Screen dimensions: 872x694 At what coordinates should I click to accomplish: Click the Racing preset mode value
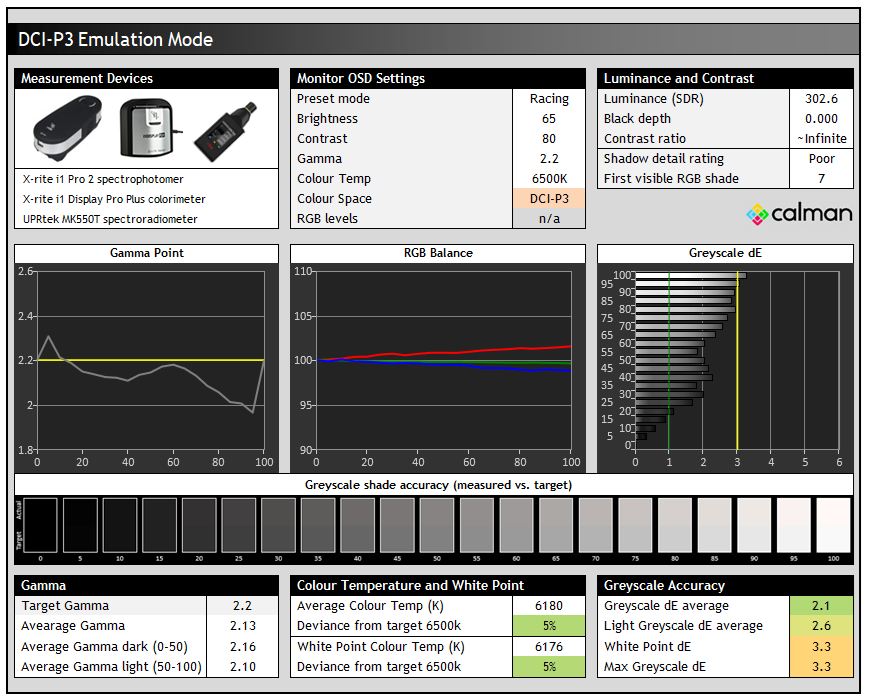click(x=548, y=99)
